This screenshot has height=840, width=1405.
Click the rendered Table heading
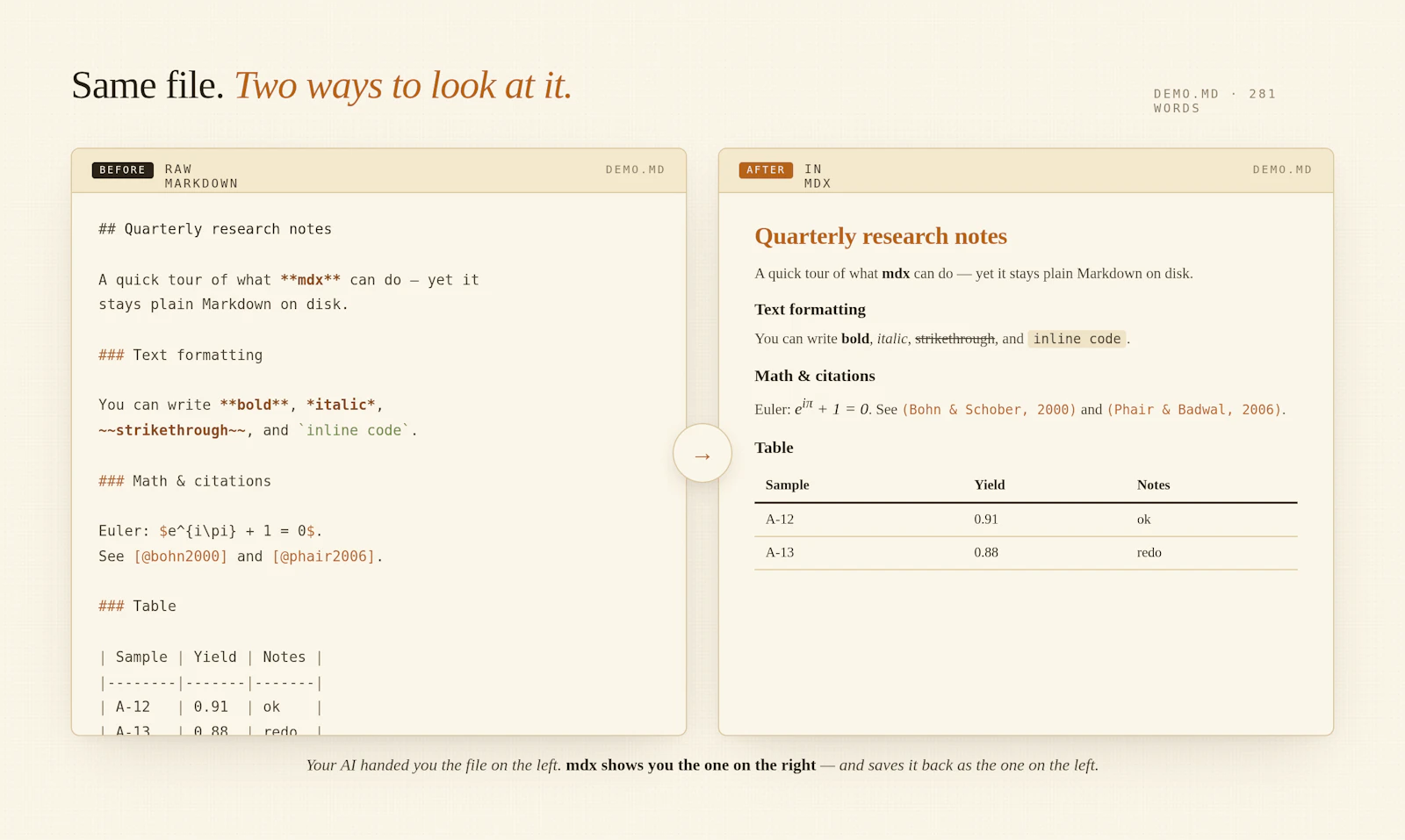tap(774, 448)
